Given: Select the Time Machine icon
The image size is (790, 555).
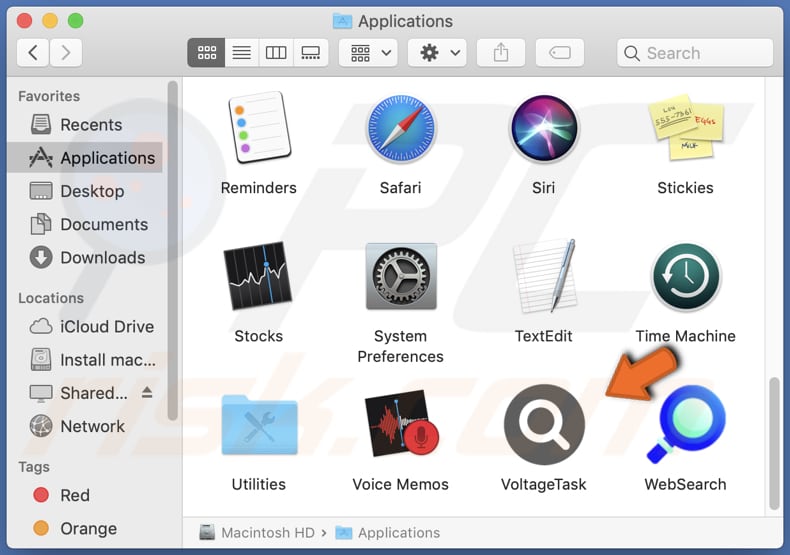Looking at the screenshot, I should pyautogui.click(x=686, y=276).
